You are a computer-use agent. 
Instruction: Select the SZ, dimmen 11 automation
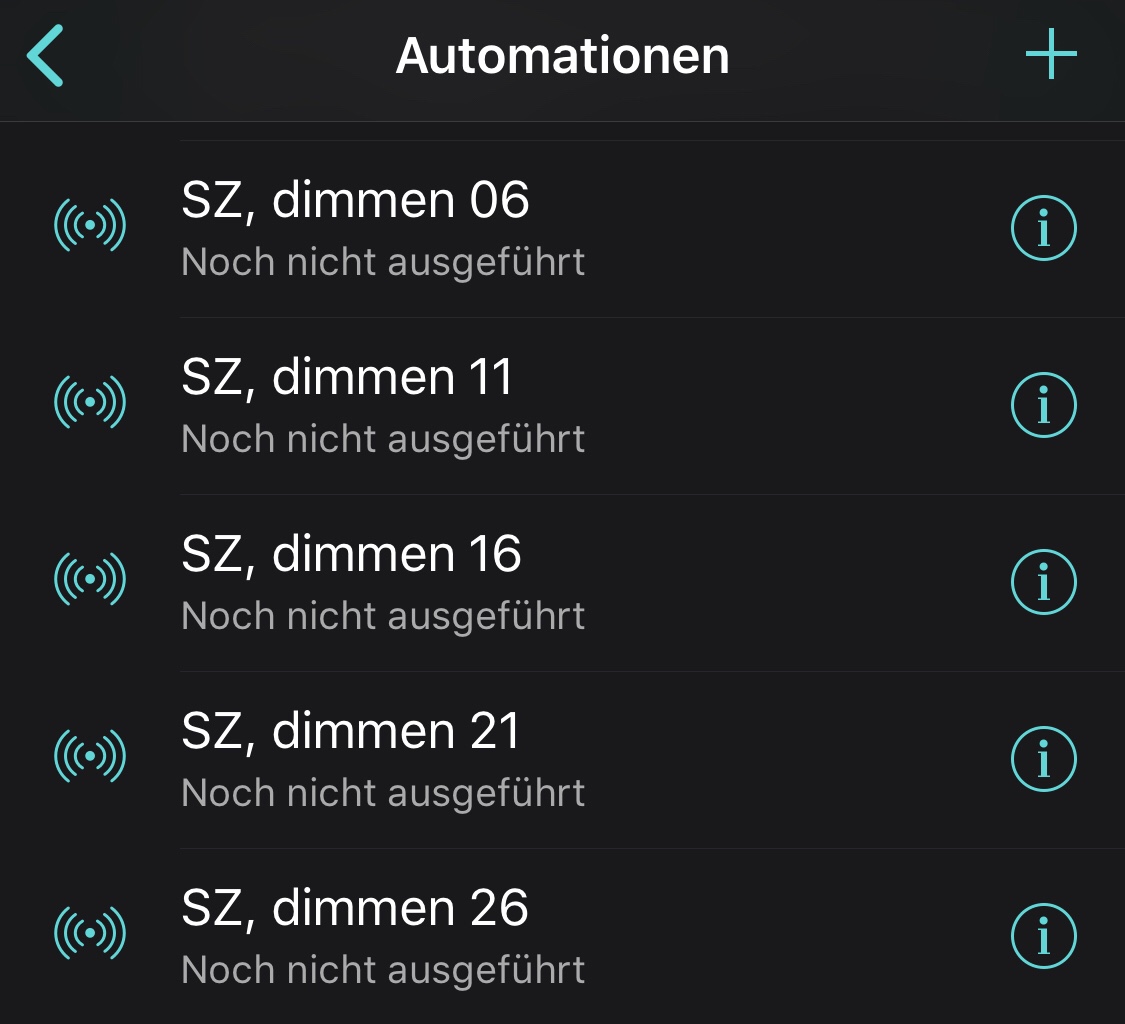(x=347, y=377)
